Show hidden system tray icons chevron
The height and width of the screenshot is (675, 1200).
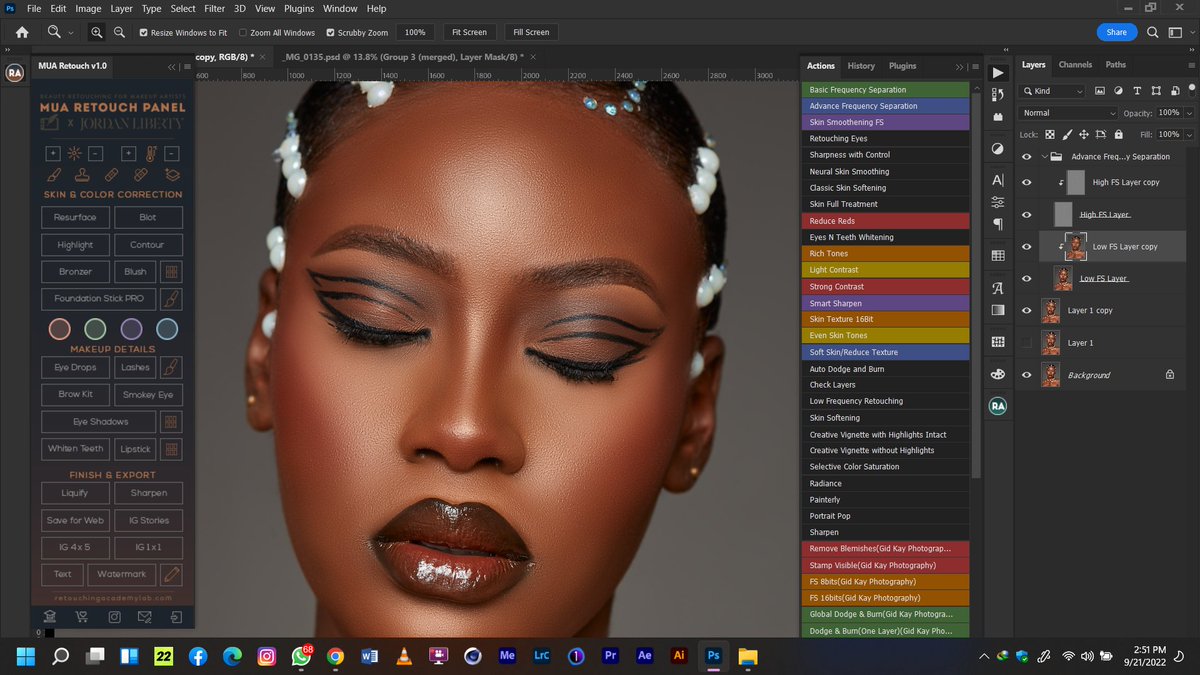pyautogui.click(x=985, y=656)
